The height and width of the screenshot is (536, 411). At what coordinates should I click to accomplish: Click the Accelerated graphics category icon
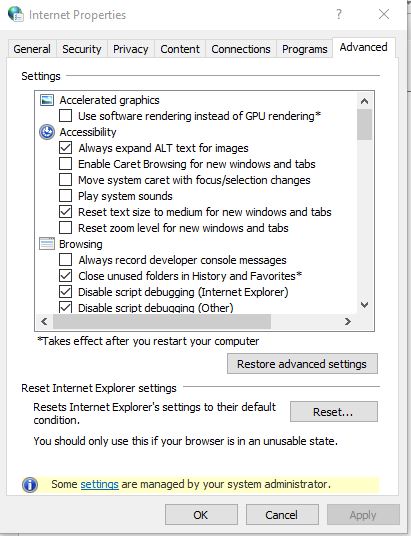click(x=47, y=100)
